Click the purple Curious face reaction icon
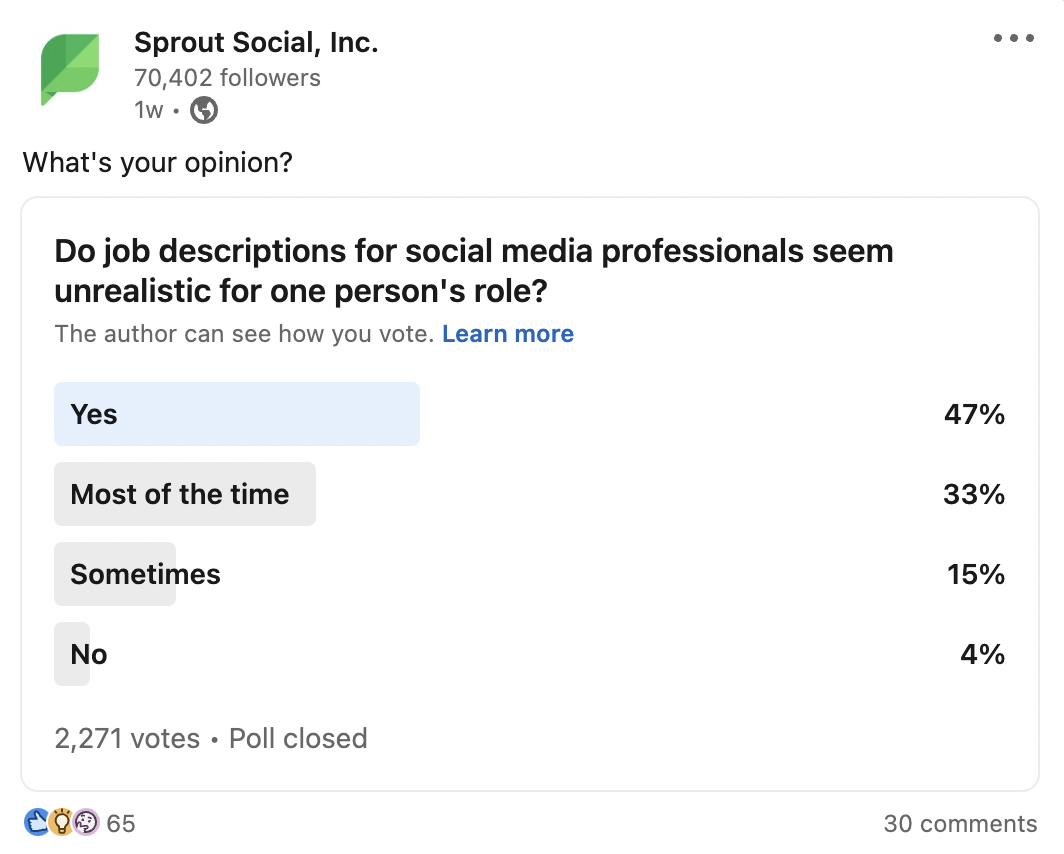Image resolution: width=1064 pixels, height=854 pixels. [86, 823]
